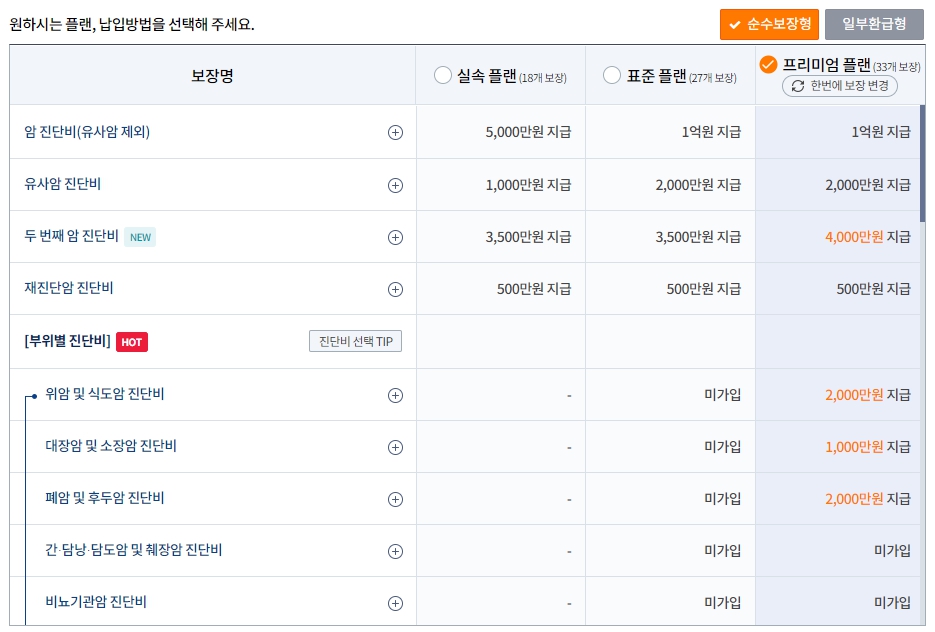Click 표준 플랜 미가입 for 비뇨기관암
This screenshot has width=935, height=632.
pos(723,602)
